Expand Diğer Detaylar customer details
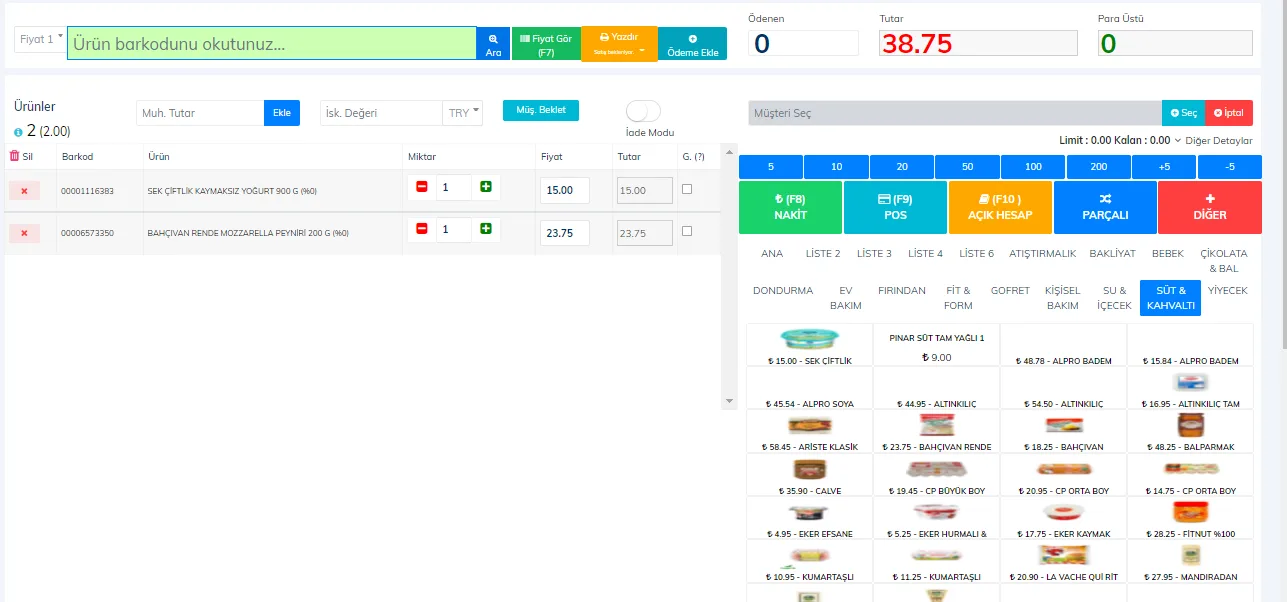The image size is (1287, 602). click(x=1213, y=141)
